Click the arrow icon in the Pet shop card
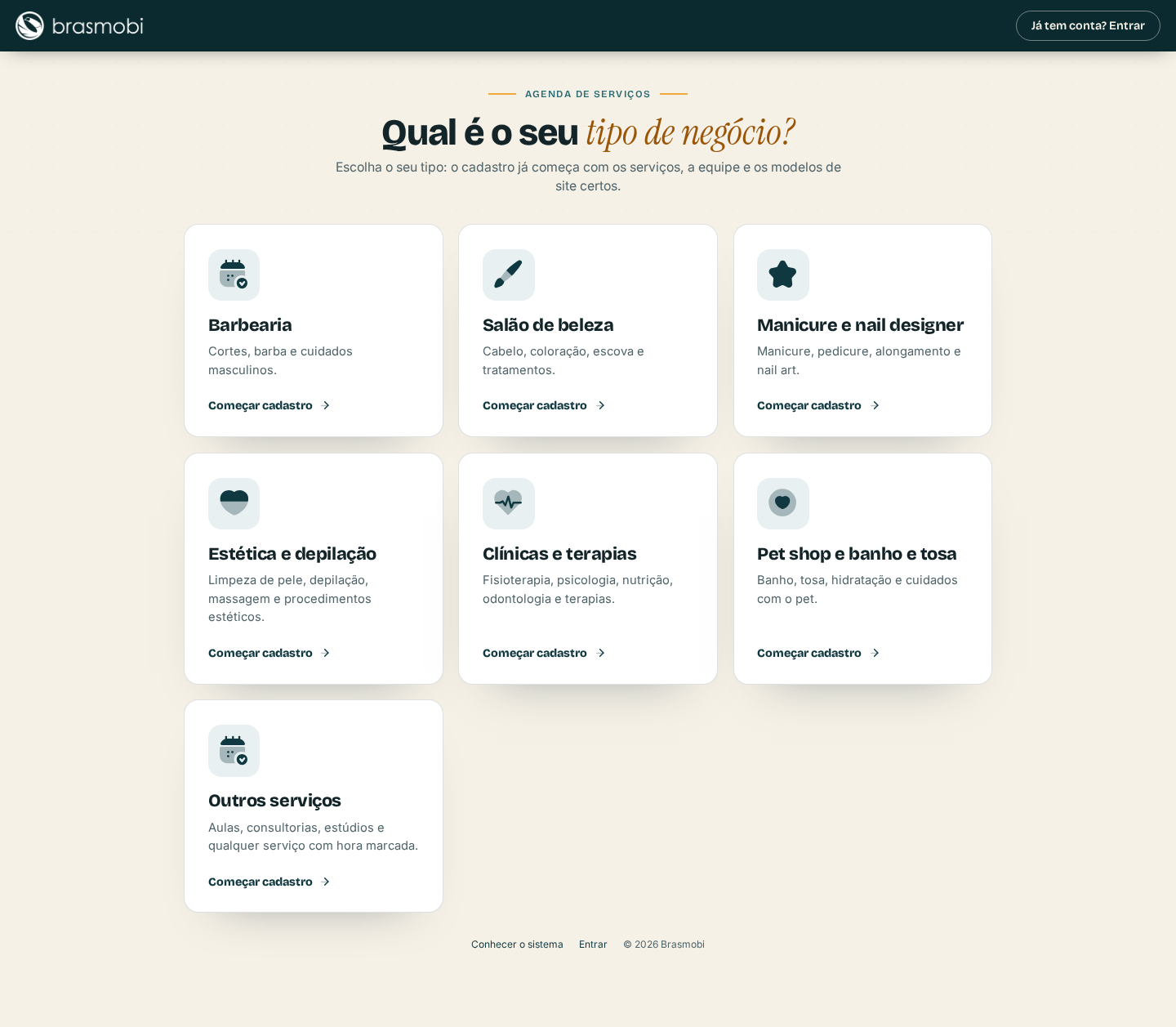The width and height of the screenshot is (1176, 1027). [x=875, y=653]
